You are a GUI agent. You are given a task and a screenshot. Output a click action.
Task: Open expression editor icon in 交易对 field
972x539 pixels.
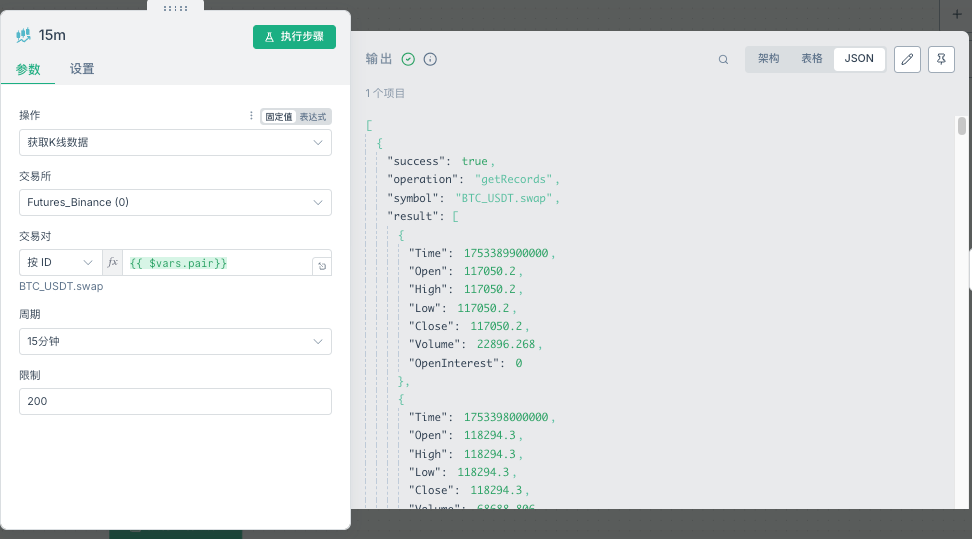[320, 266]
